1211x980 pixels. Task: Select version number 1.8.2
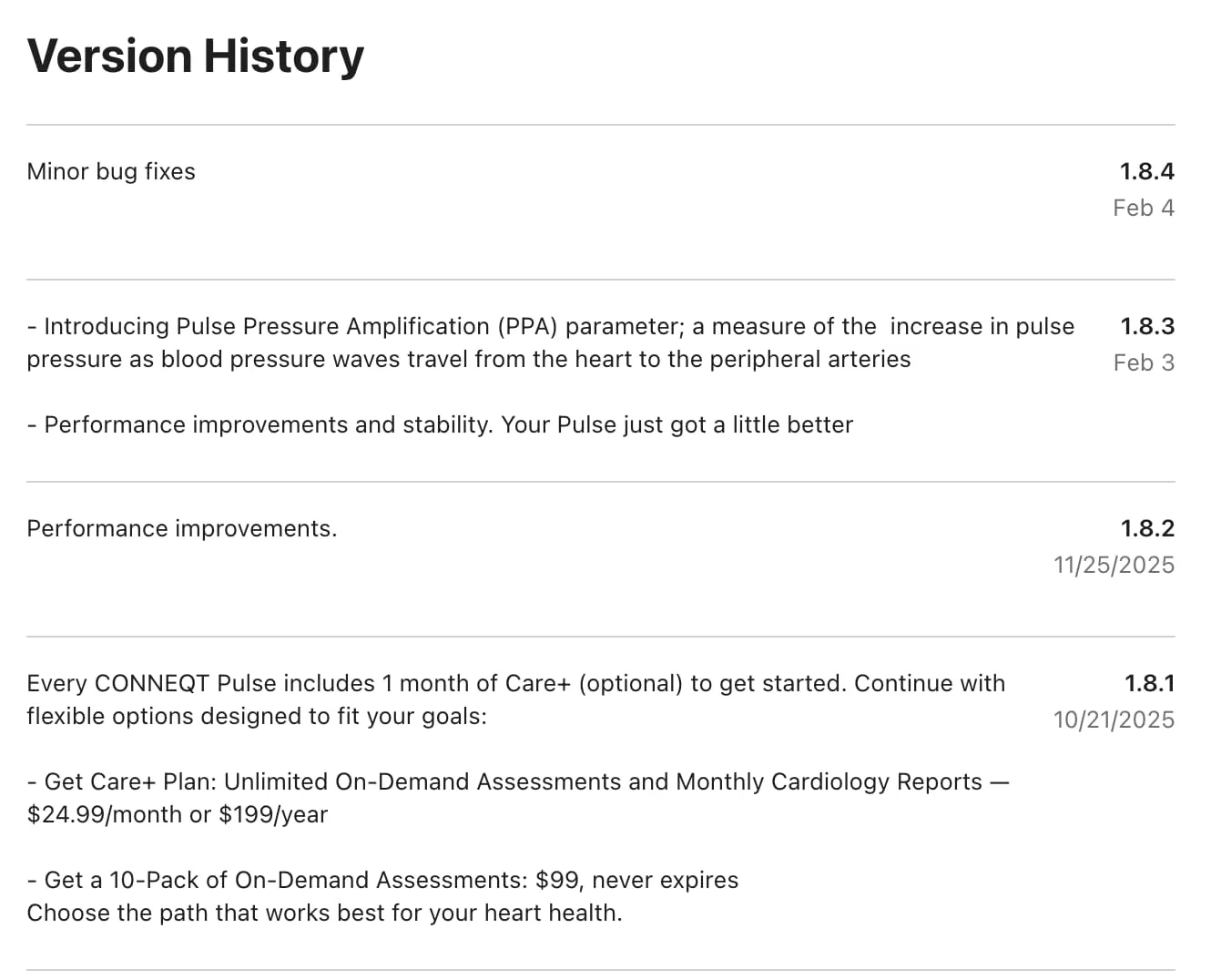1147,528
